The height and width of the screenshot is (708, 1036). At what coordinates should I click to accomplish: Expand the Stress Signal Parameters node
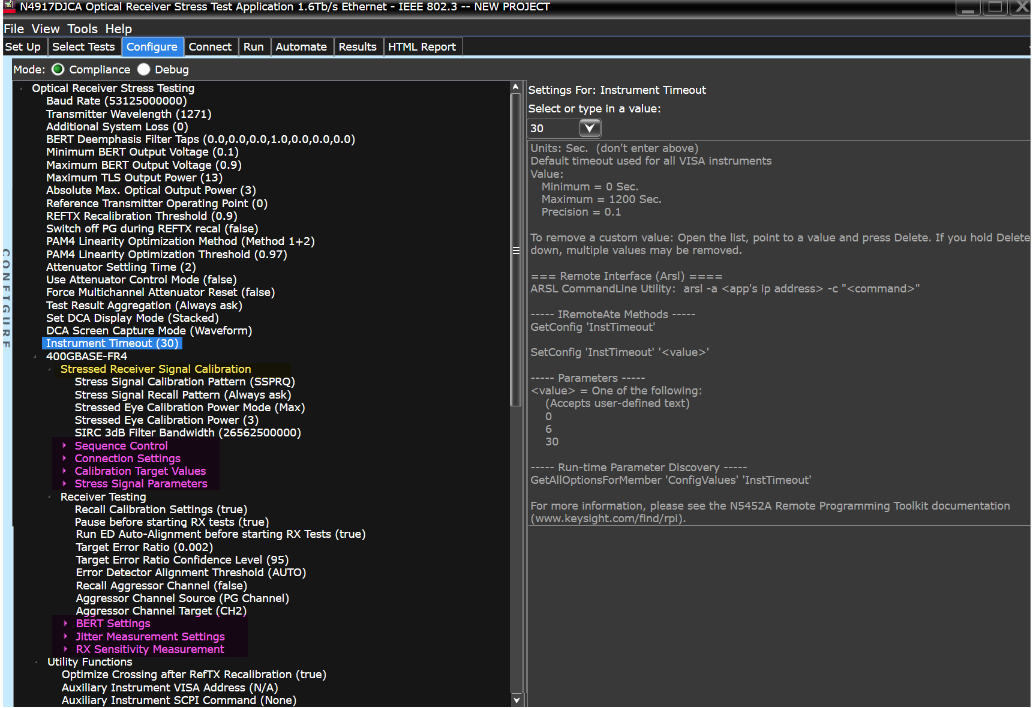[x=64, y=483]
